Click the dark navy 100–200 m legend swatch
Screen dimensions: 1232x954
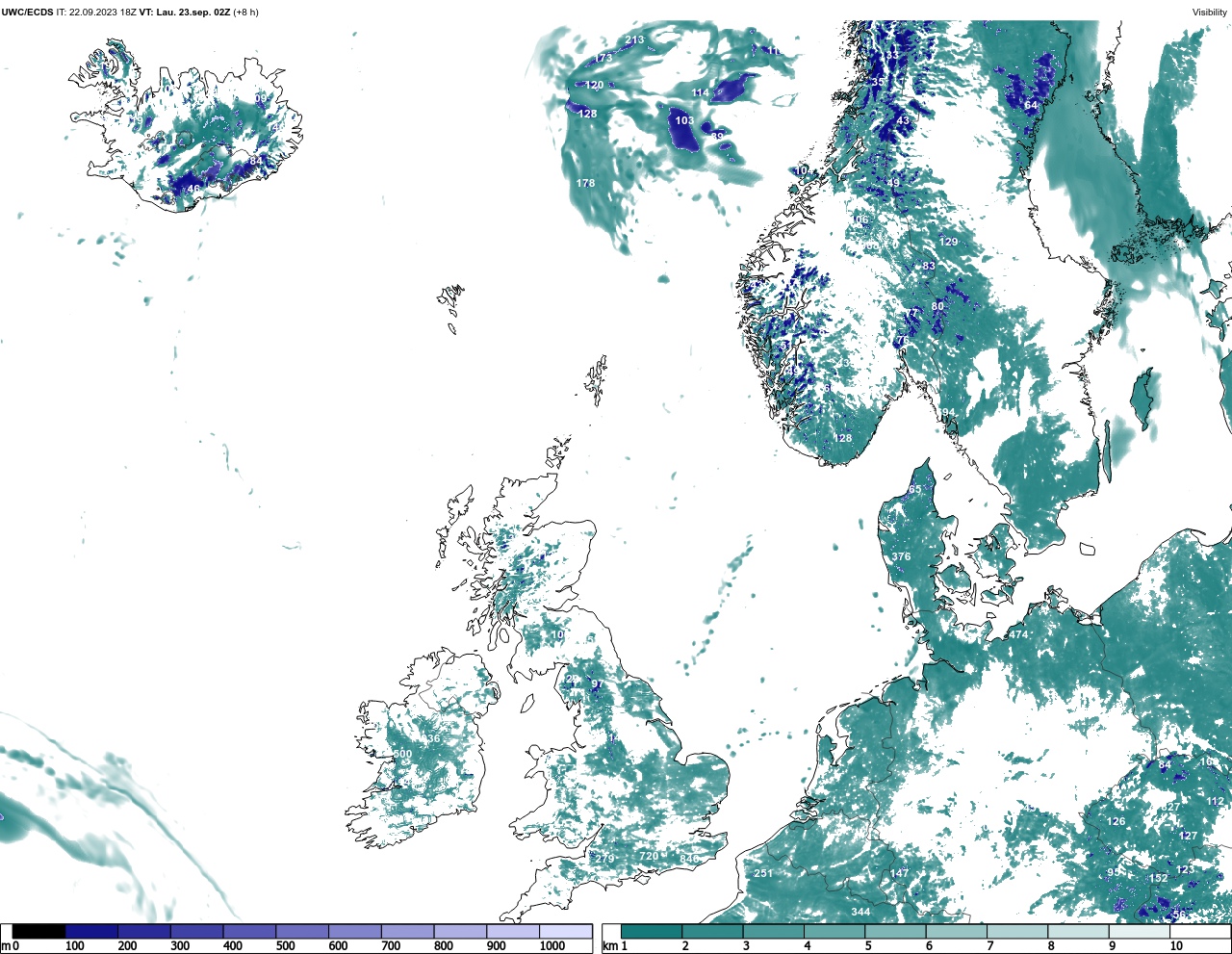coord(91,932)
